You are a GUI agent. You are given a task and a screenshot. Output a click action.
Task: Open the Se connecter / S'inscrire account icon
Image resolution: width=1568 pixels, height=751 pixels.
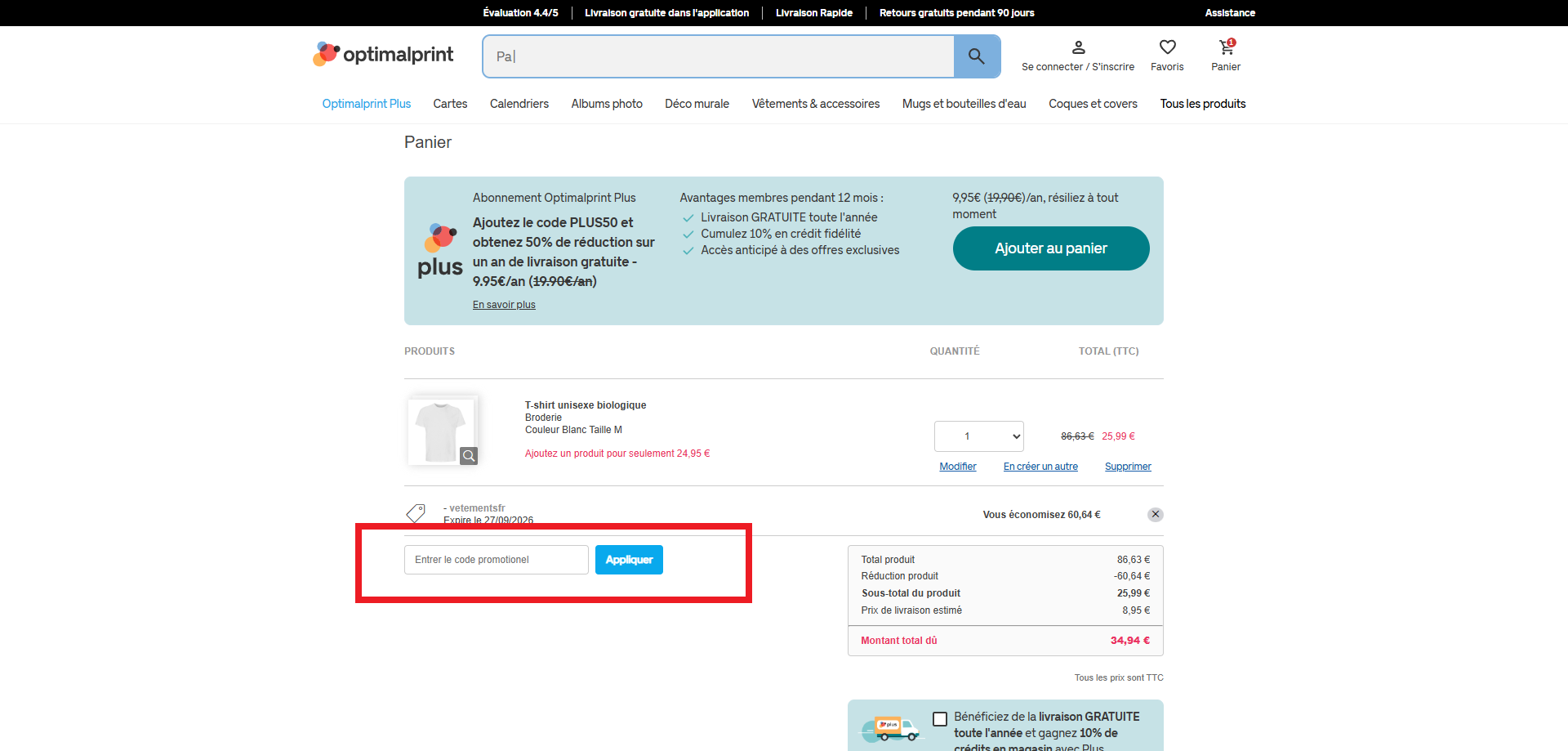pyautogui.click(x=1078, y=47)
